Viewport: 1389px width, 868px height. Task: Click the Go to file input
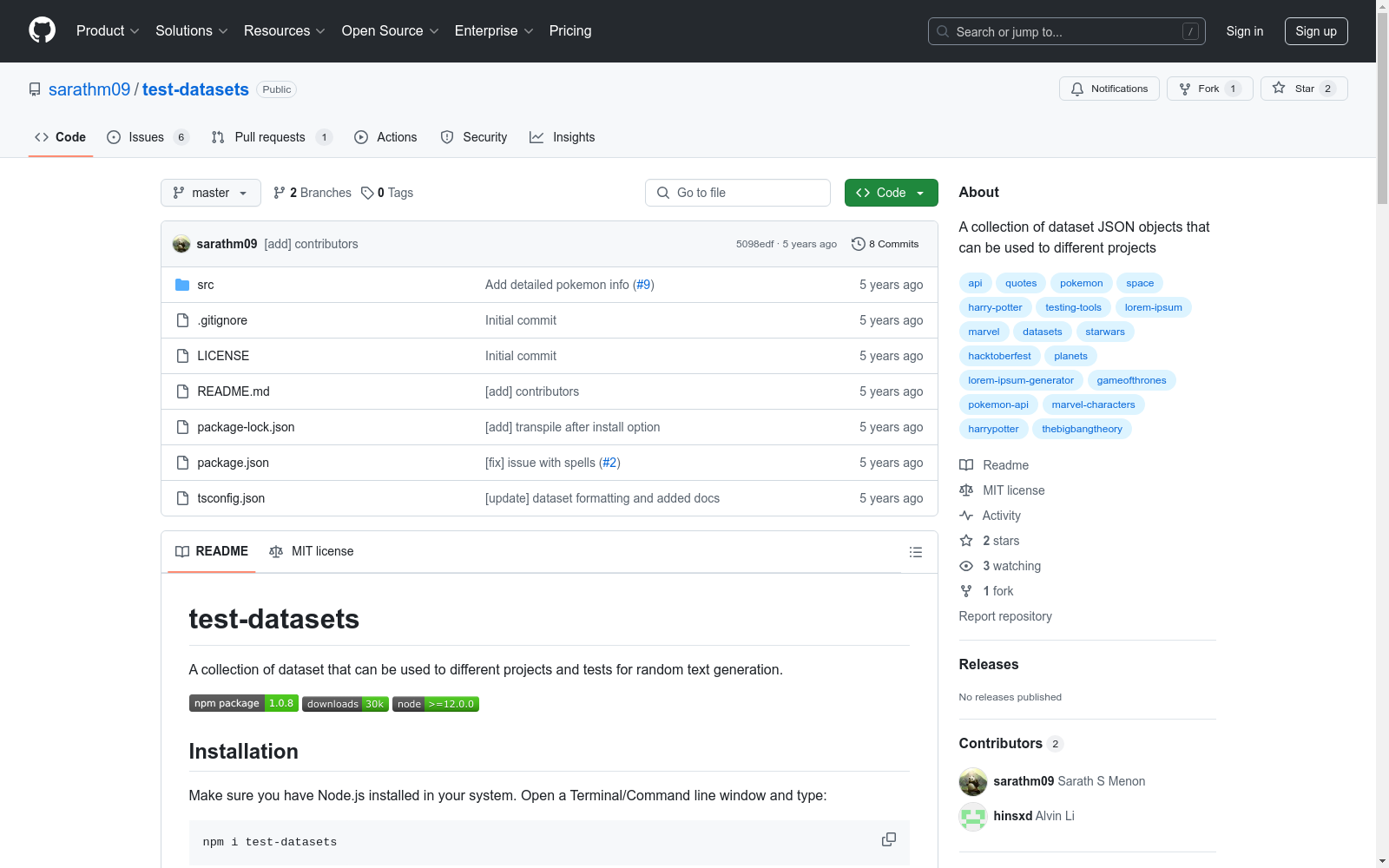738,193
